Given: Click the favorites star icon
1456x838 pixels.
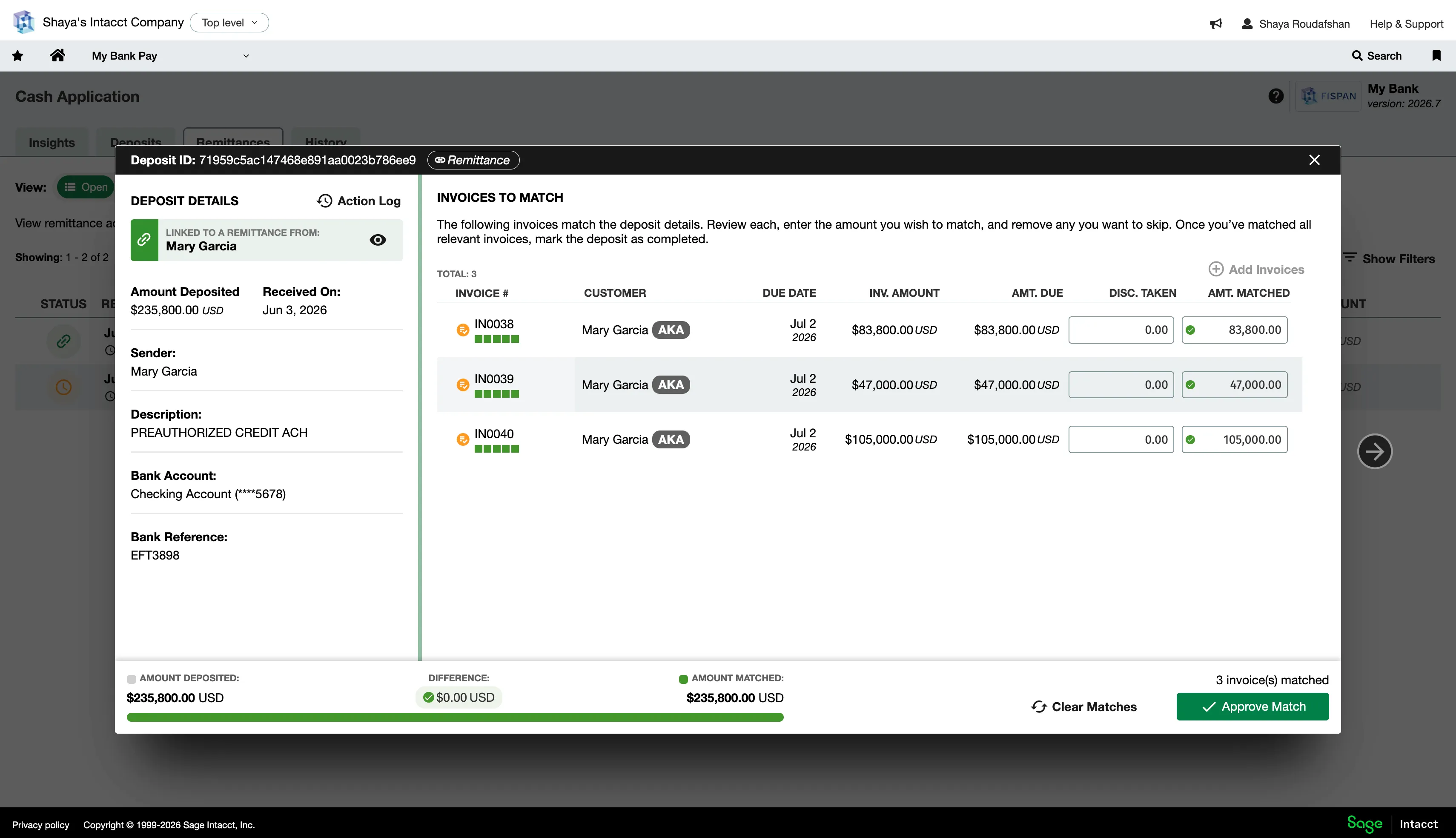Looking at the screenshot, I should (x=18, y=56).
